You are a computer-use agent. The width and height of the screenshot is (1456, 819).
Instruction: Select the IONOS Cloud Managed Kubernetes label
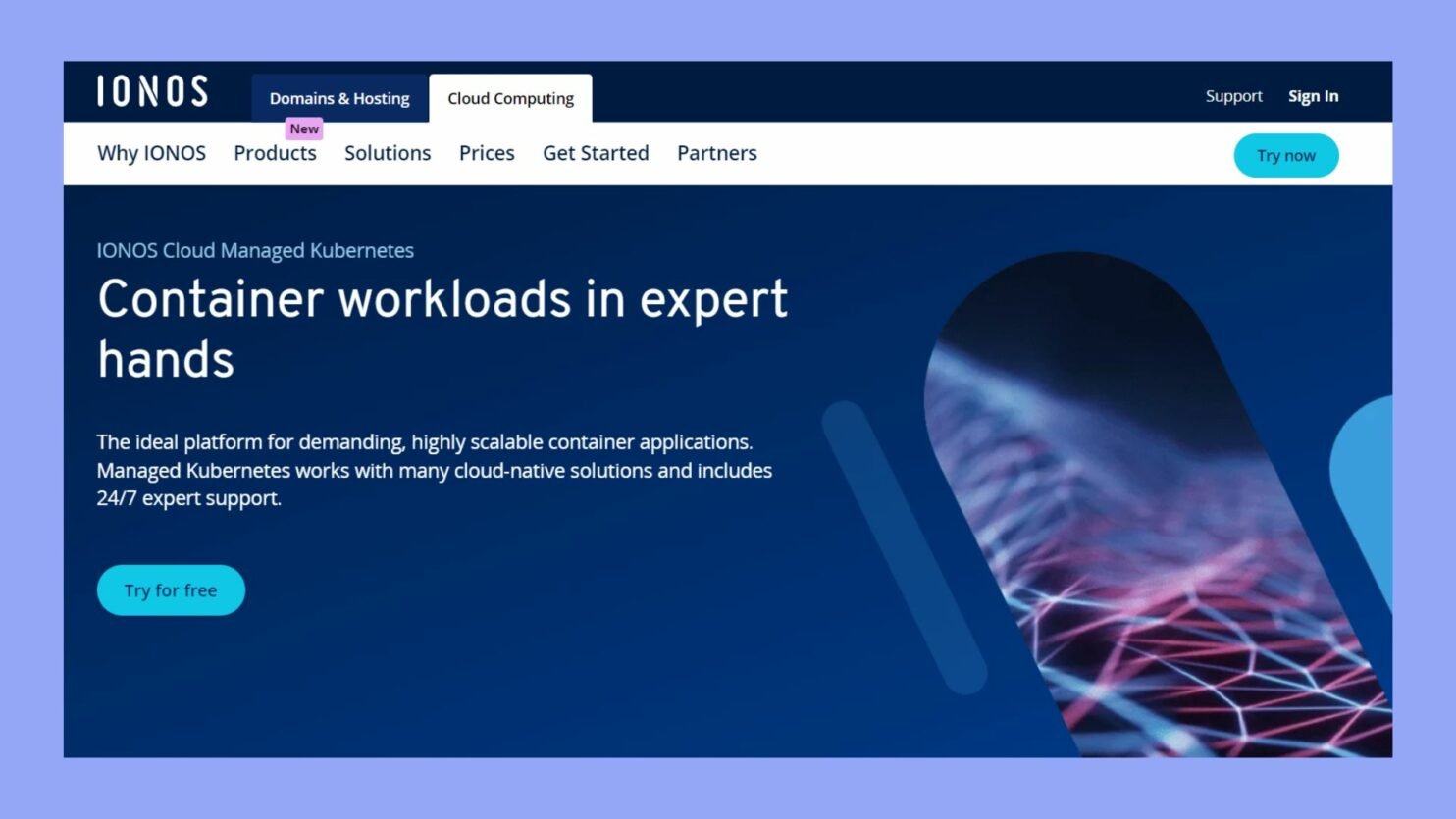[255, 250]
